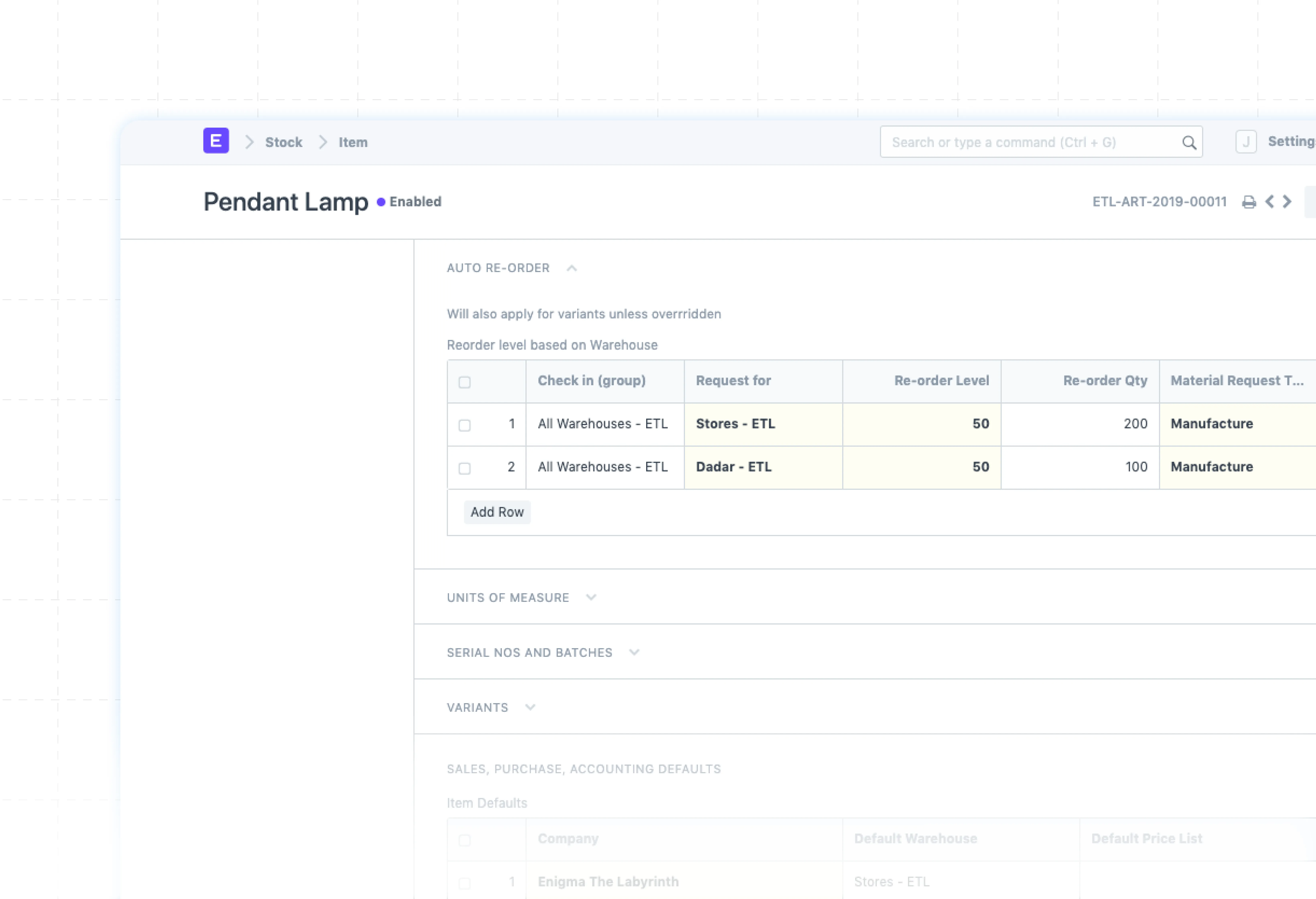Image resolution: width=1316 pixels, height=899 pixels.
Task: Go to previous item using left arrow
Action: [x=1270, y=202]
